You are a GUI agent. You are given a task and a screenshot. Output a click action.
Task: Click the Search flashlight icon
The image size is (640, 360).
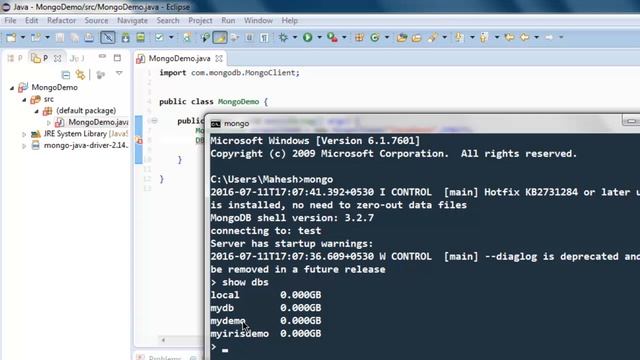coord(433,38)
